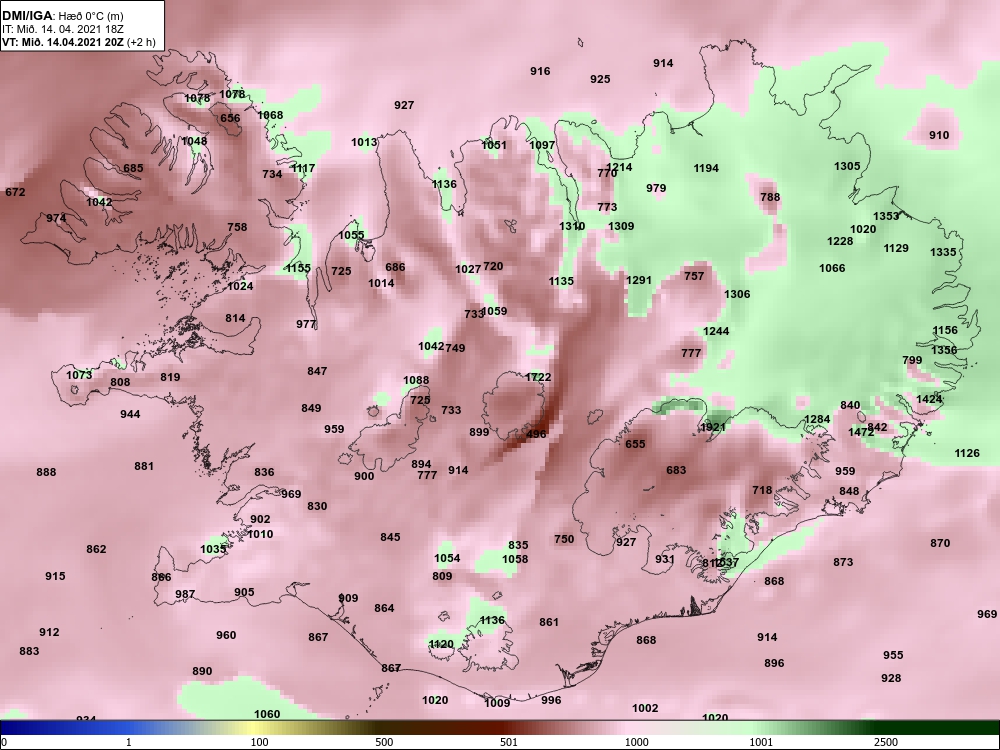
Task: Click the value 1424 on the east coast
Action: [x=929, y=399]
